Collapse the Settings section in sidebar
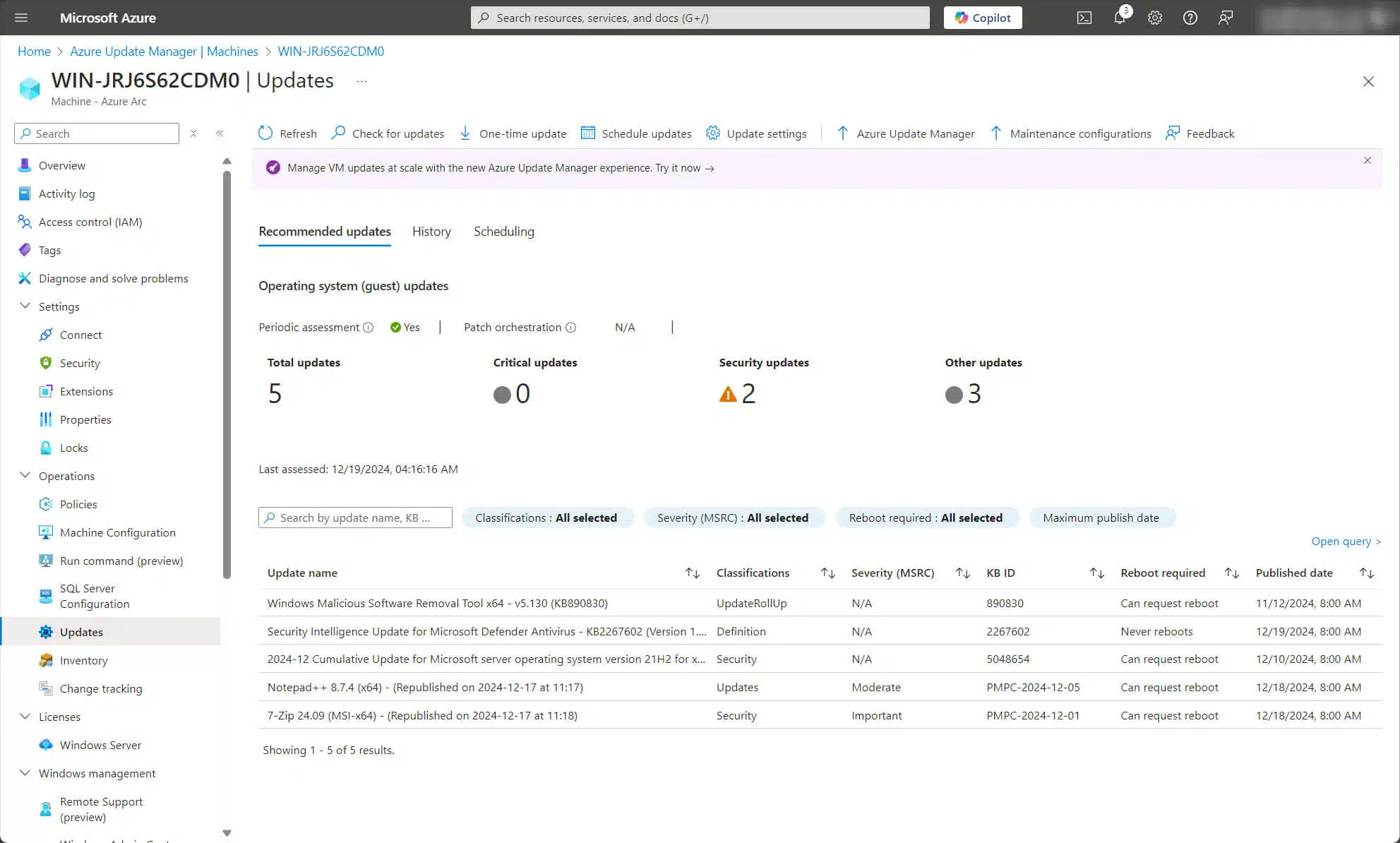 [x=25, y=306]
